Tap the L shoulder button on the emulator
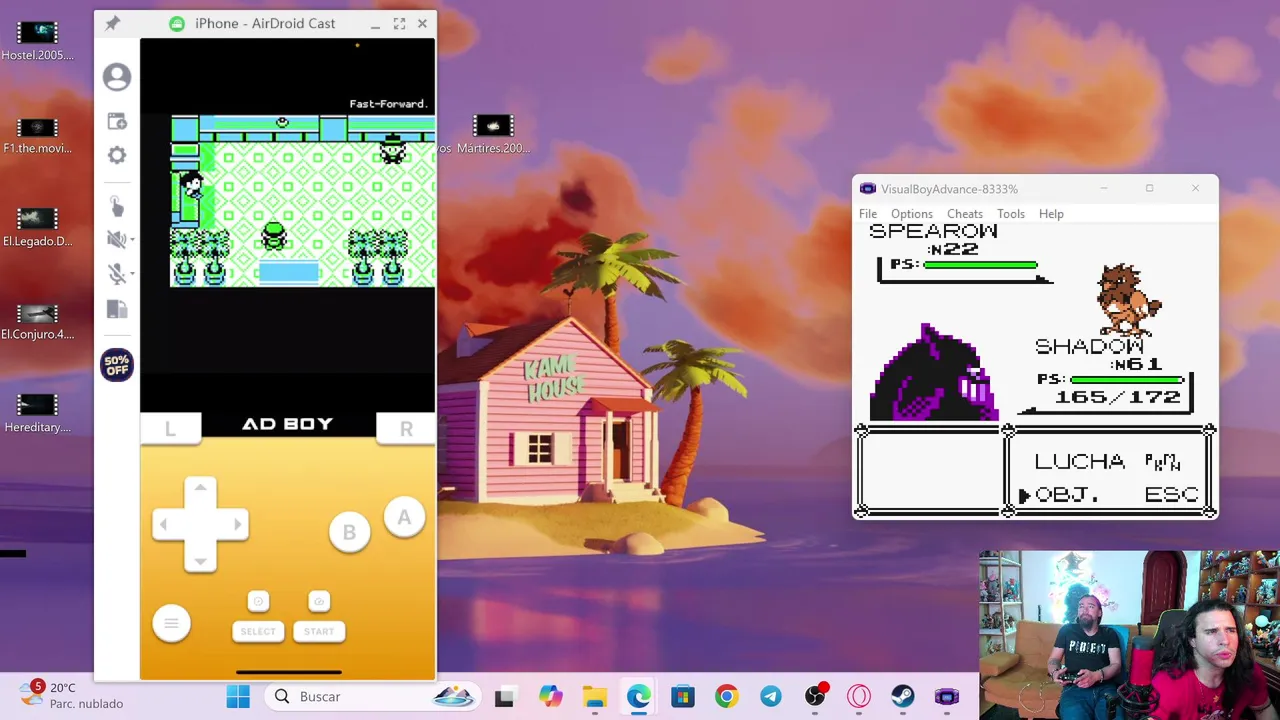 (170, 429)
